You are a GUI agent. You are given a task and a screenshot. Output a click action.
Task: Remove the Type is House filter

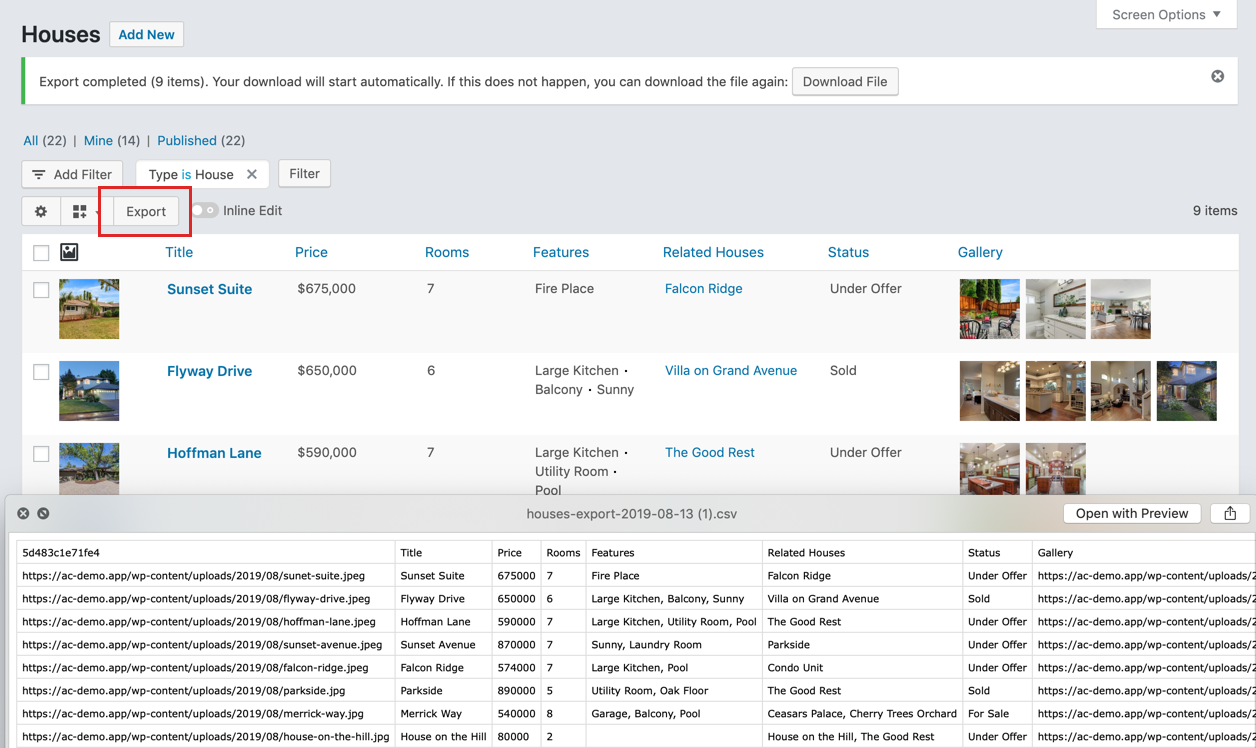tap(252, 174)
